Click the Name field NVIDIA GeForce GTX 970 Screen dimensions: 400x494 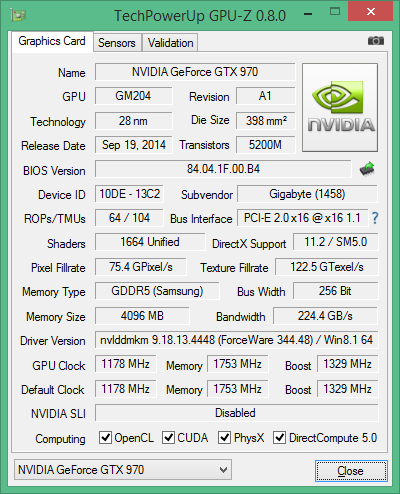coord(195,72)
